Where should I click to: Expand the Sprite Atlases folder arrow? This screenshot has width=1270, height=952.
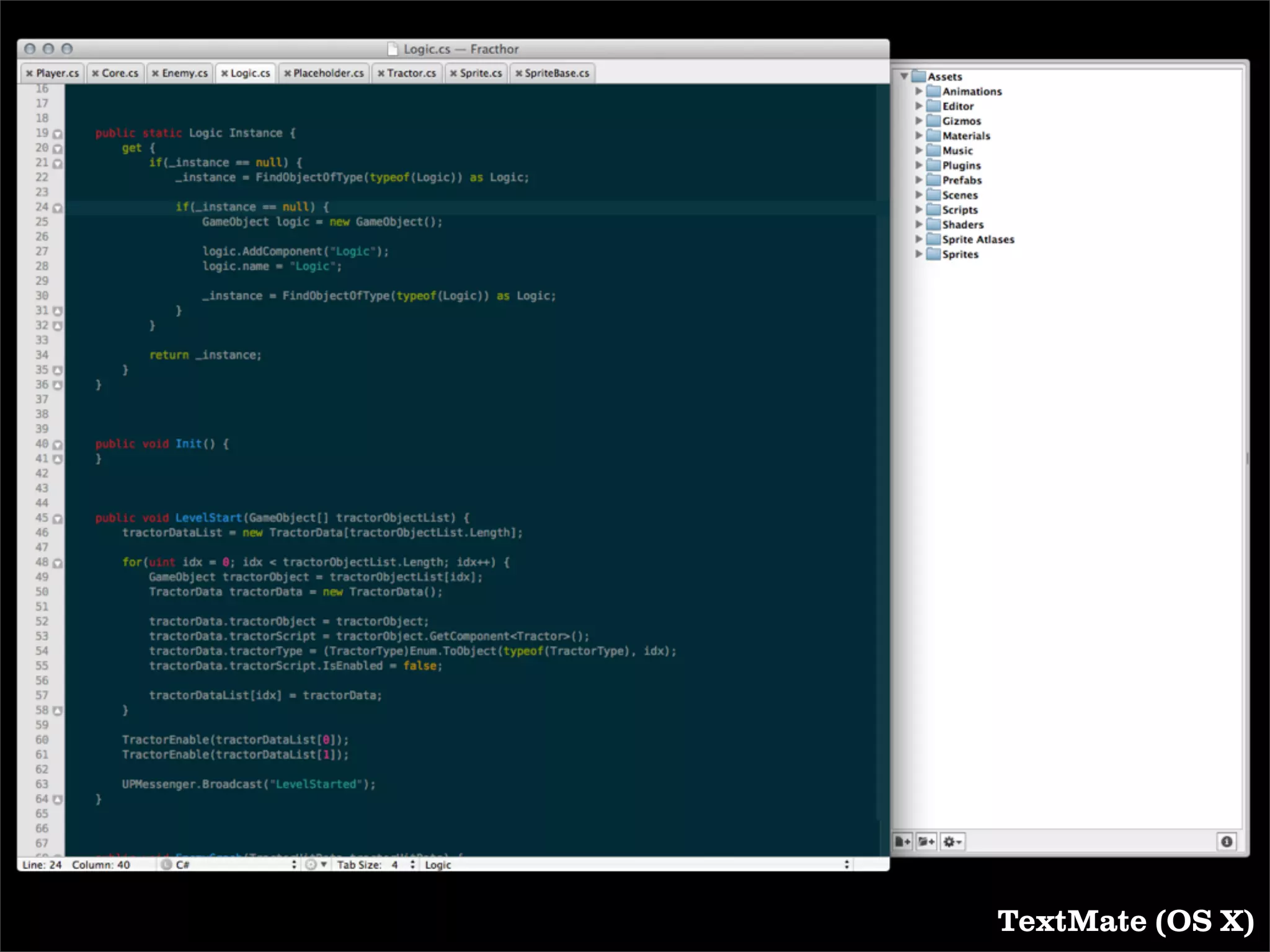[x=919, y=239]
